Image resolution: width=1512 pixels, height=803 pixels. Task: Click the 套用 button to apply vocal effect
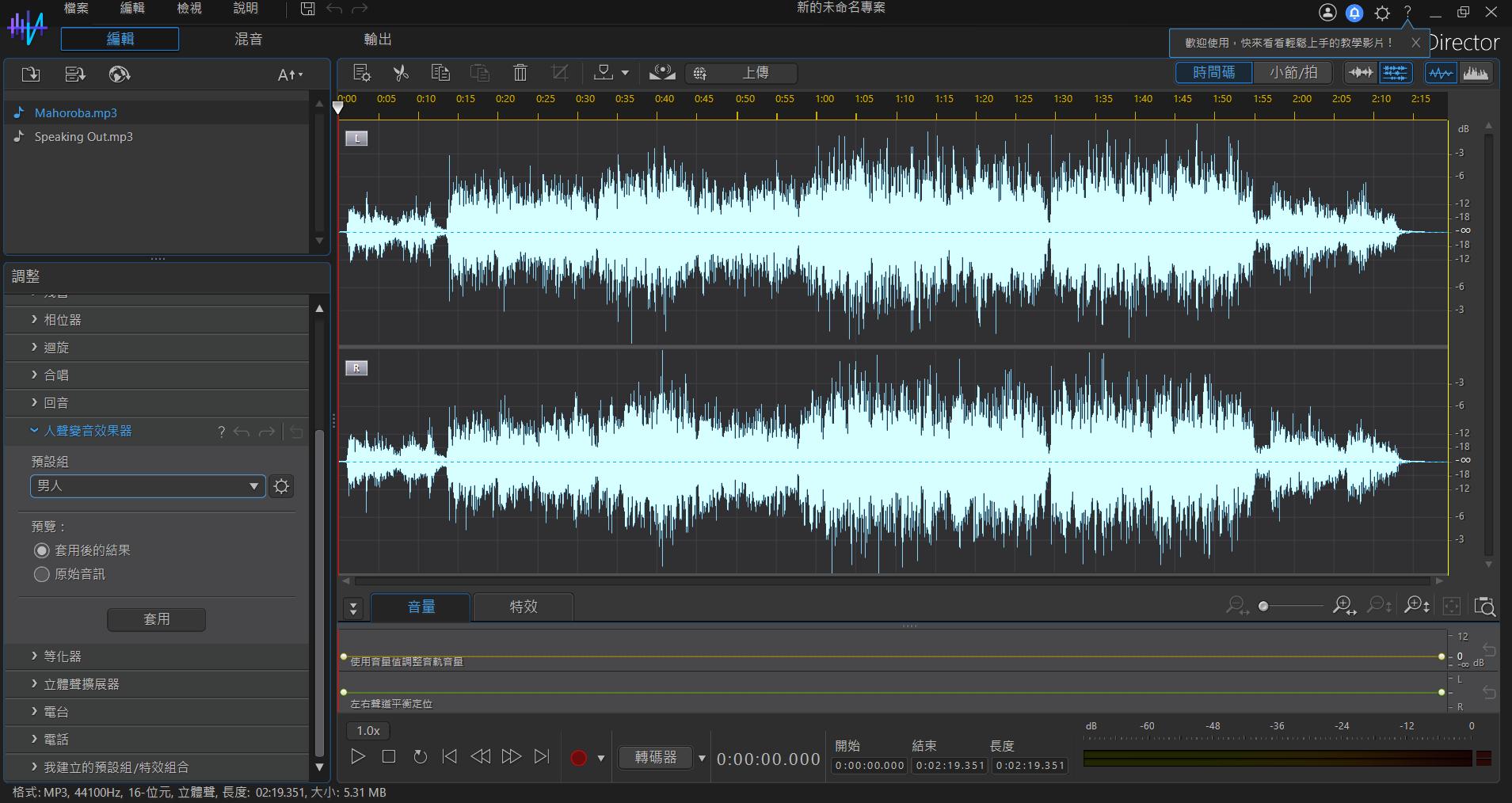coord(156,619)
